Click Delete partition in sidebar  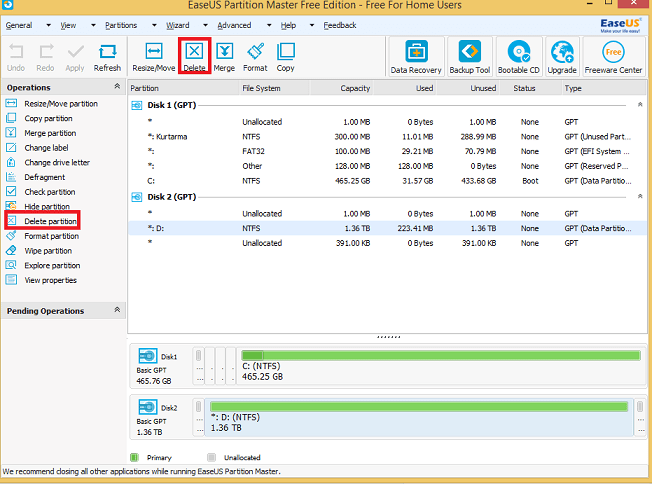(42, 221)
